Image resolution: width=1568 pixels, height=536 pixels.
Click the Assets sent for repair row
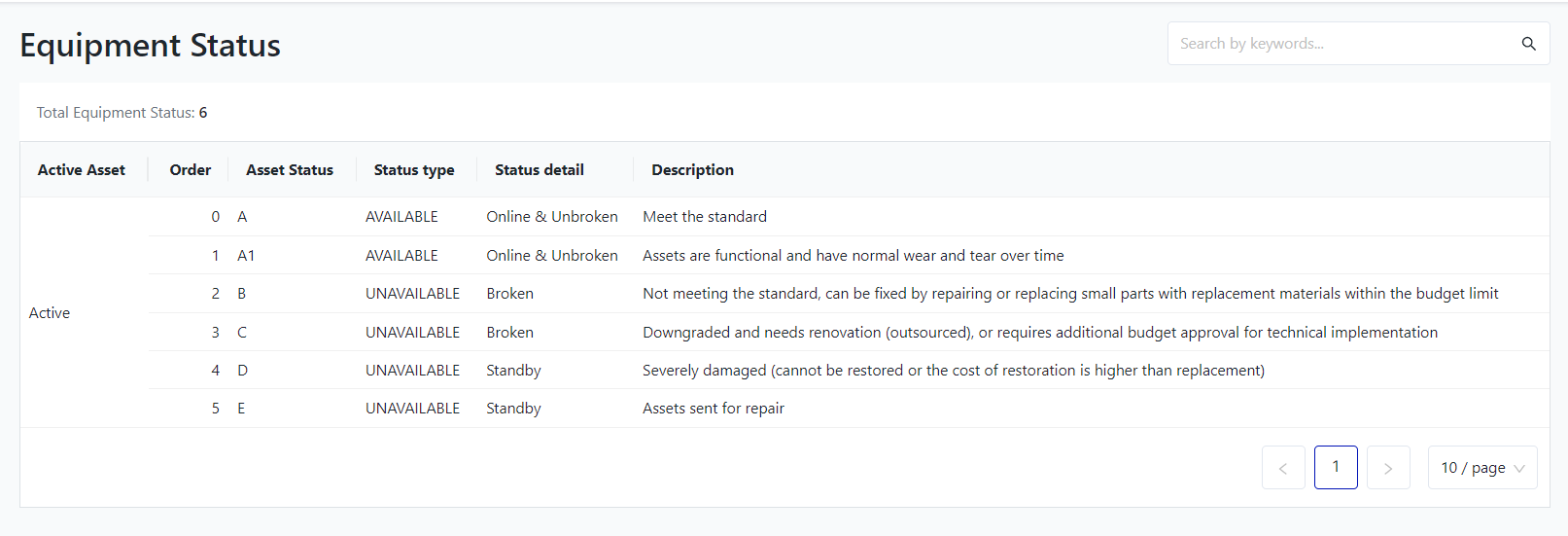coord(714,409)
